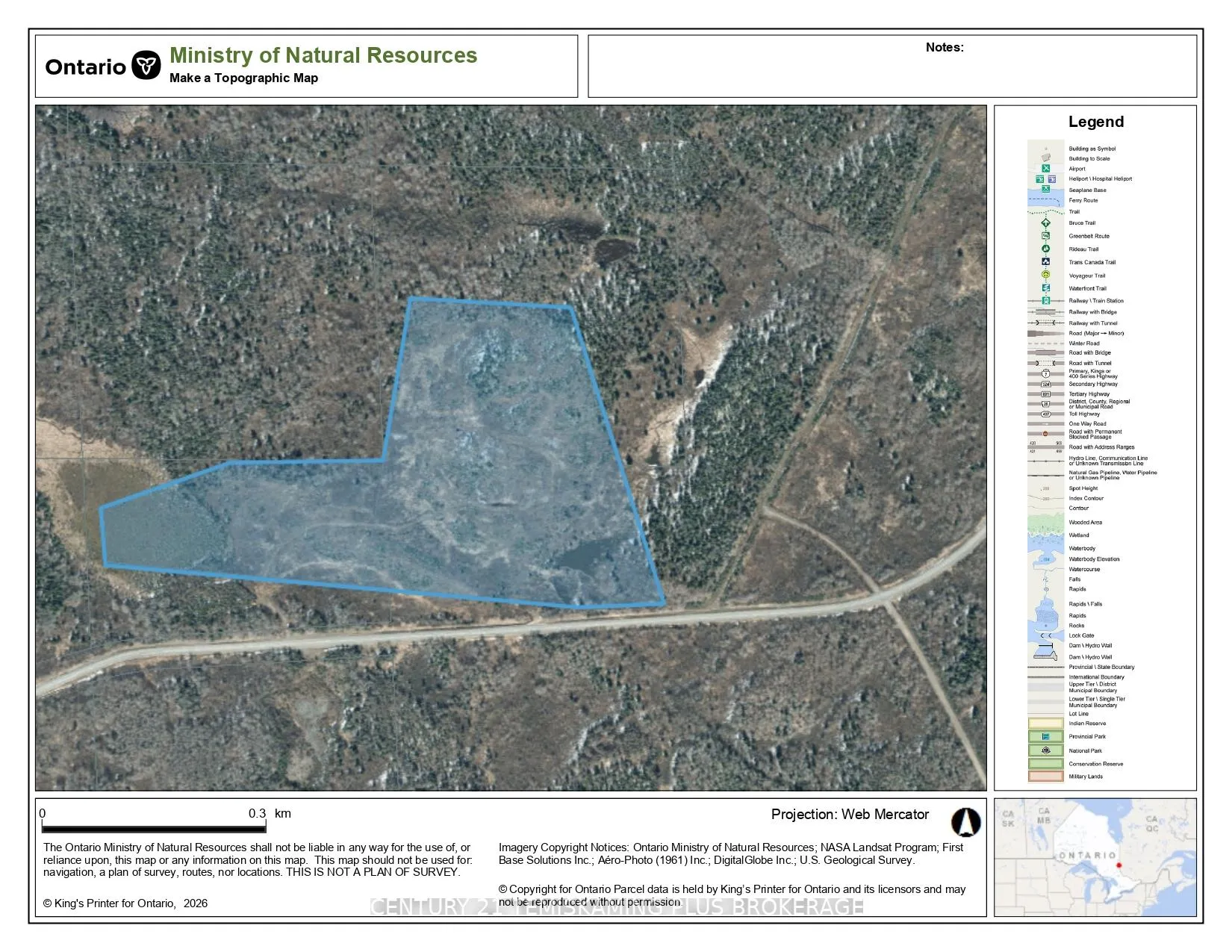
Task: Click the Waterfront Trail legend icon
Action: (x=1045, y=288)
